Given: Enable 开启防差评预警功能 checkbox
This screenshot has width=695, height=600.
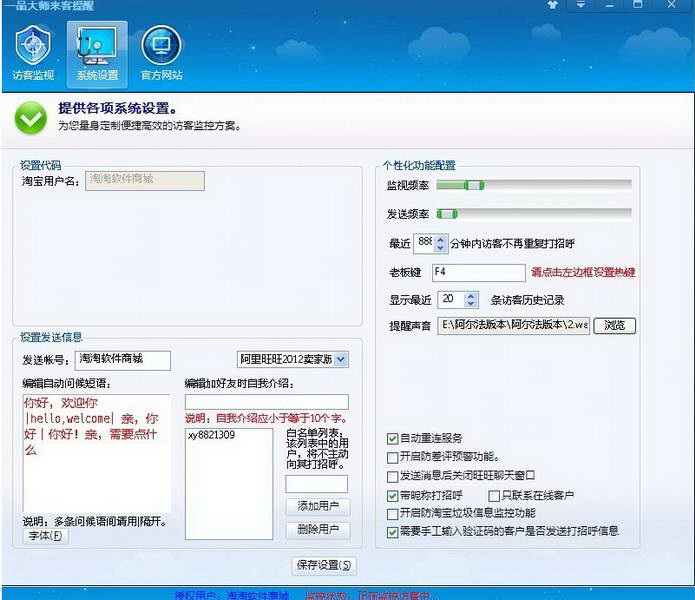Looking at the screenshot, I should click(x=392, y=457).
